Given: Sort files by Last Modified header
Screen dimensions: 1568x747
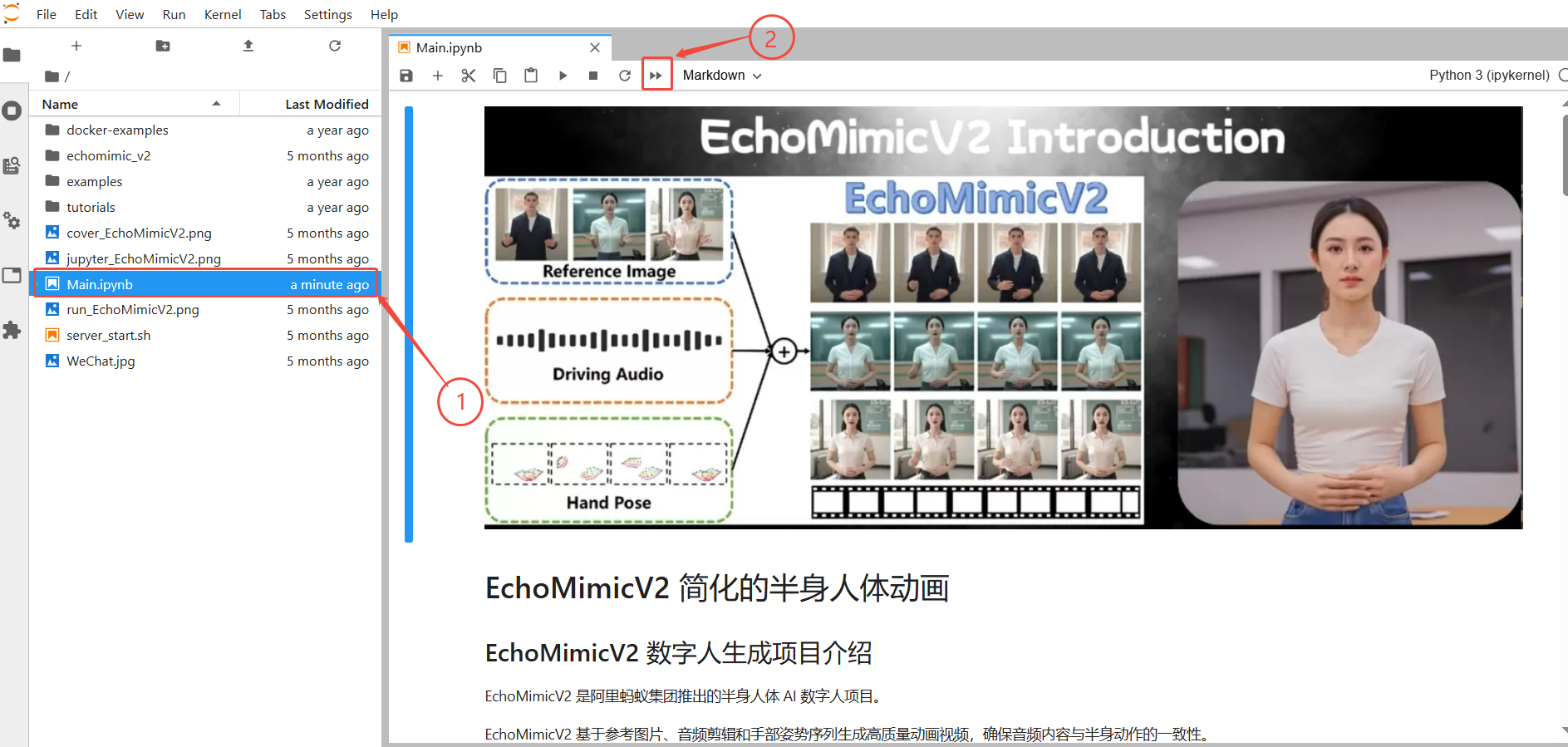Looking at the screenshot, I should pos(311,104).
